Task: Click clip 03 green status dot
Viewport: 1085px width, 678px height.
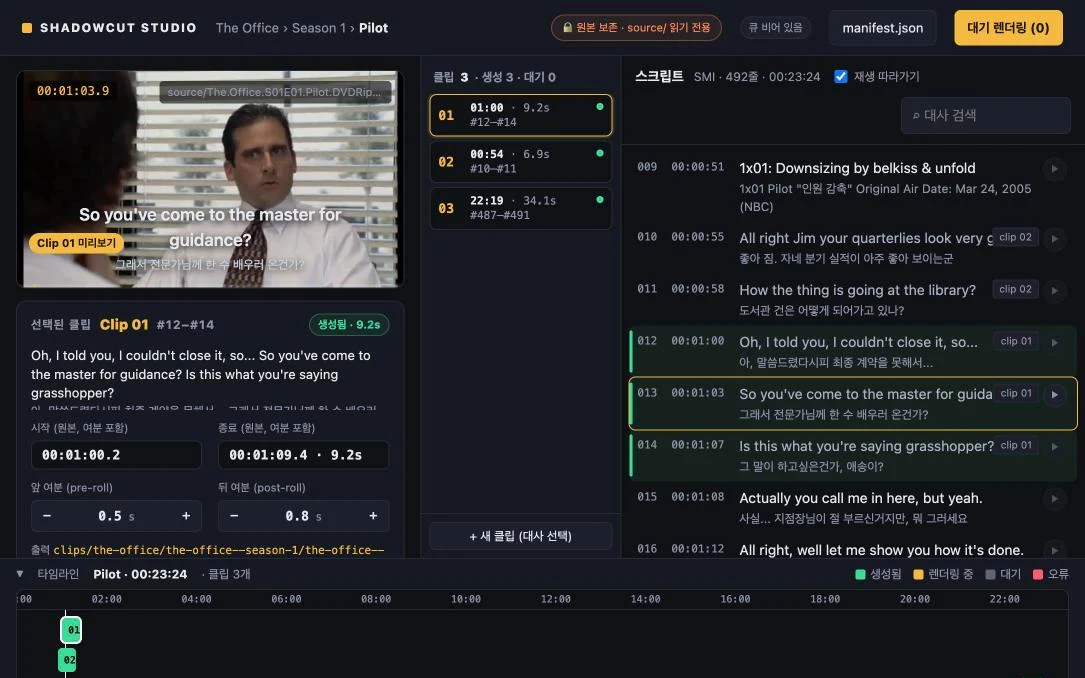Action: tap(600, 199)
